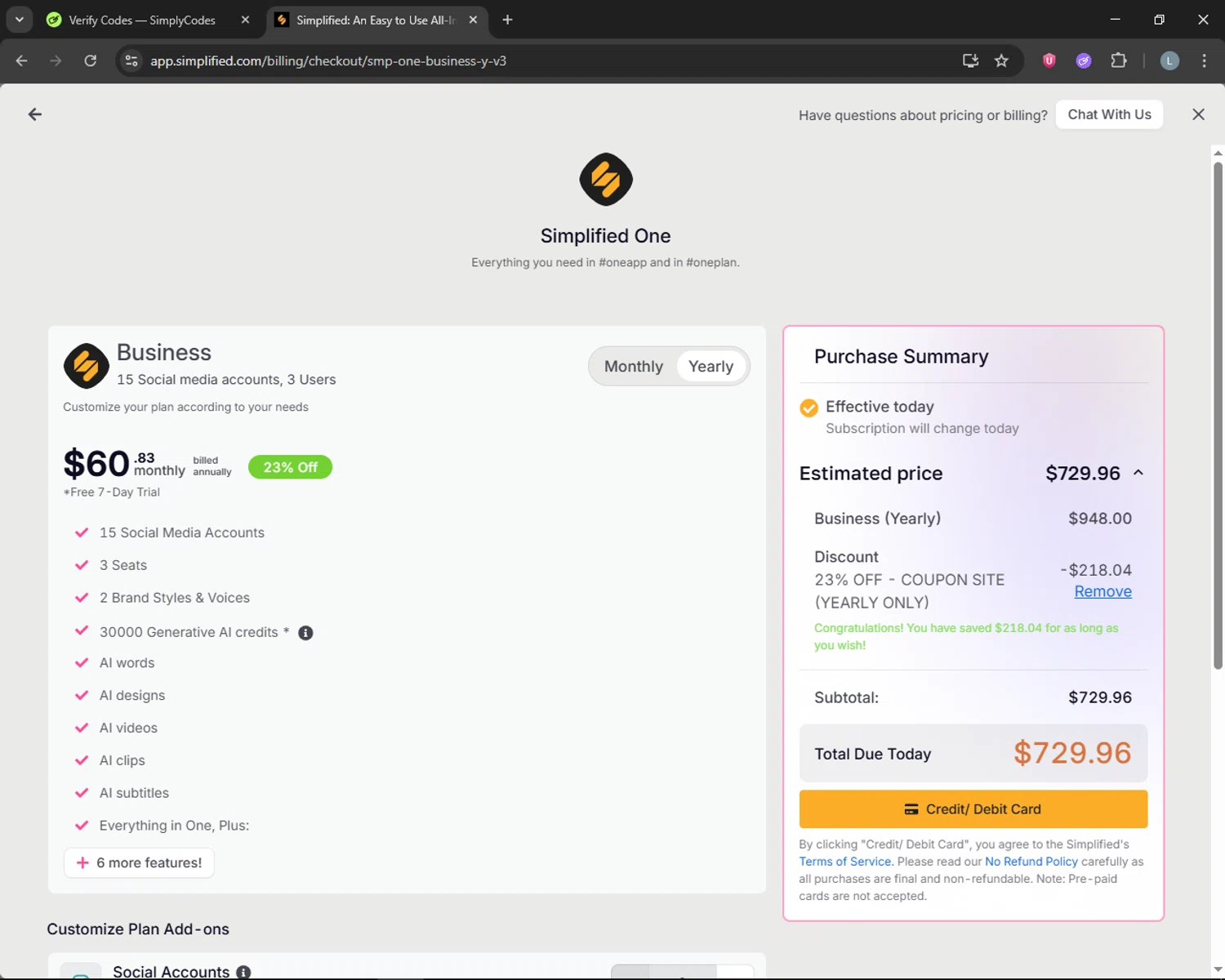Bookmark this page with the star
1225x980 pixels.
click(1001, 60)
